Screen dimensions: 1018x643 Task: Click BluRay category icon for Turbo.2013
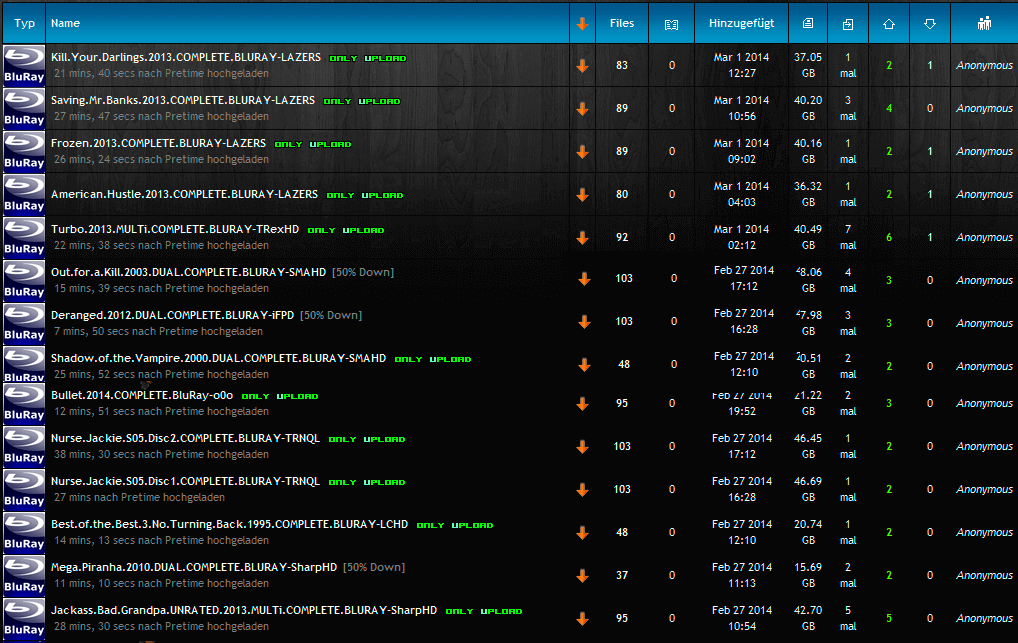(24, 237)
